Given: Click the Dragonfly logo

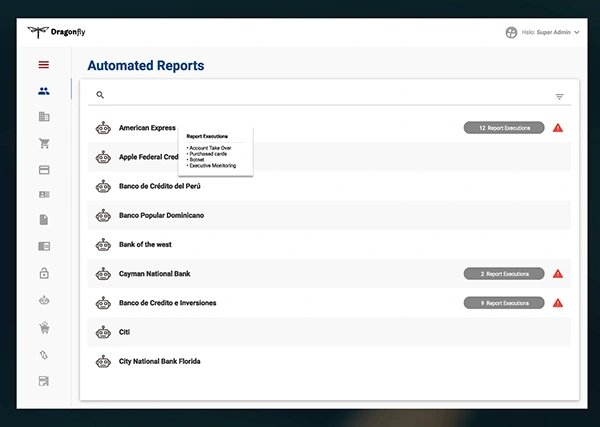Looking at the screenshot, I should point(56,32).
